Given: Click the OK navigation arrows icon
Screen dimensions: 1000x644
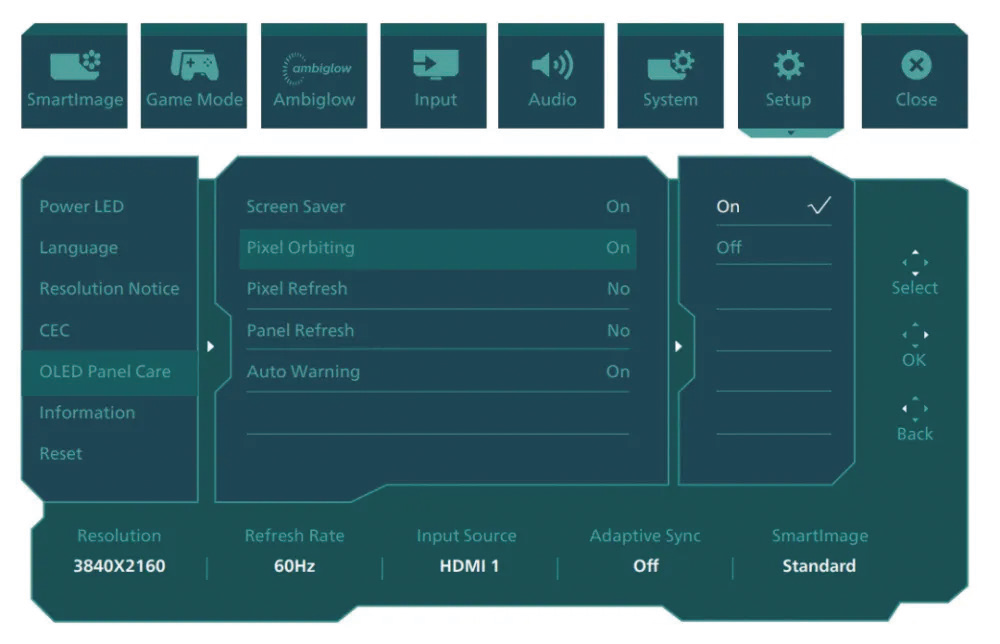Looking at the screenshot, I should 915,335.
